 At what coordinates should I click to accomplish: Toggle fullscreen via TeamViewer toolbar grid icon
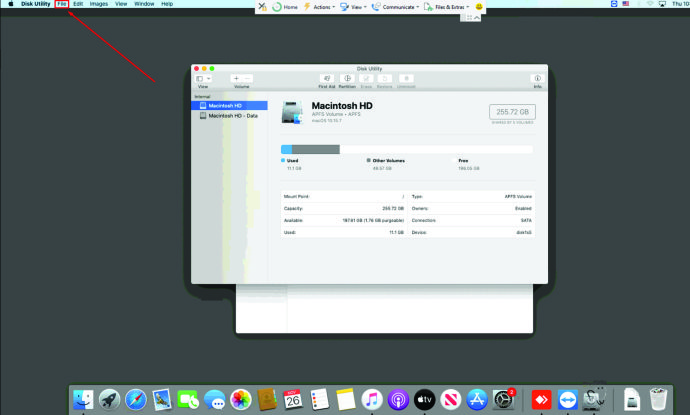(x=470, y=18)
